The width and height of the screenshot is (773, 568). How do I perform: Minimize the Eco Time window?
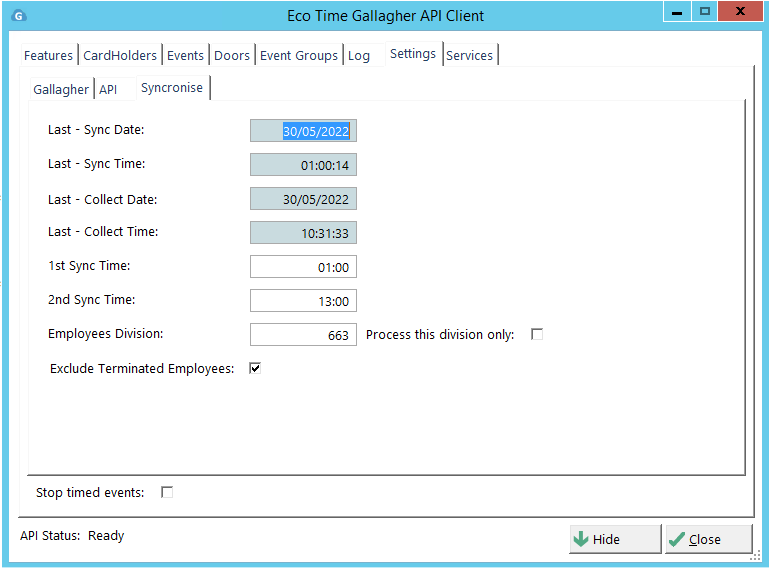pyautogui.click(x=677, y=12)
